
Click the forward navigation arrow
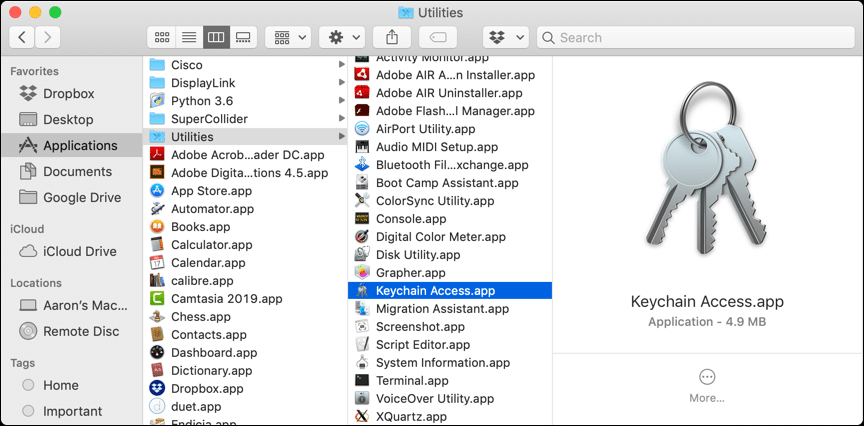pos(47,37)
